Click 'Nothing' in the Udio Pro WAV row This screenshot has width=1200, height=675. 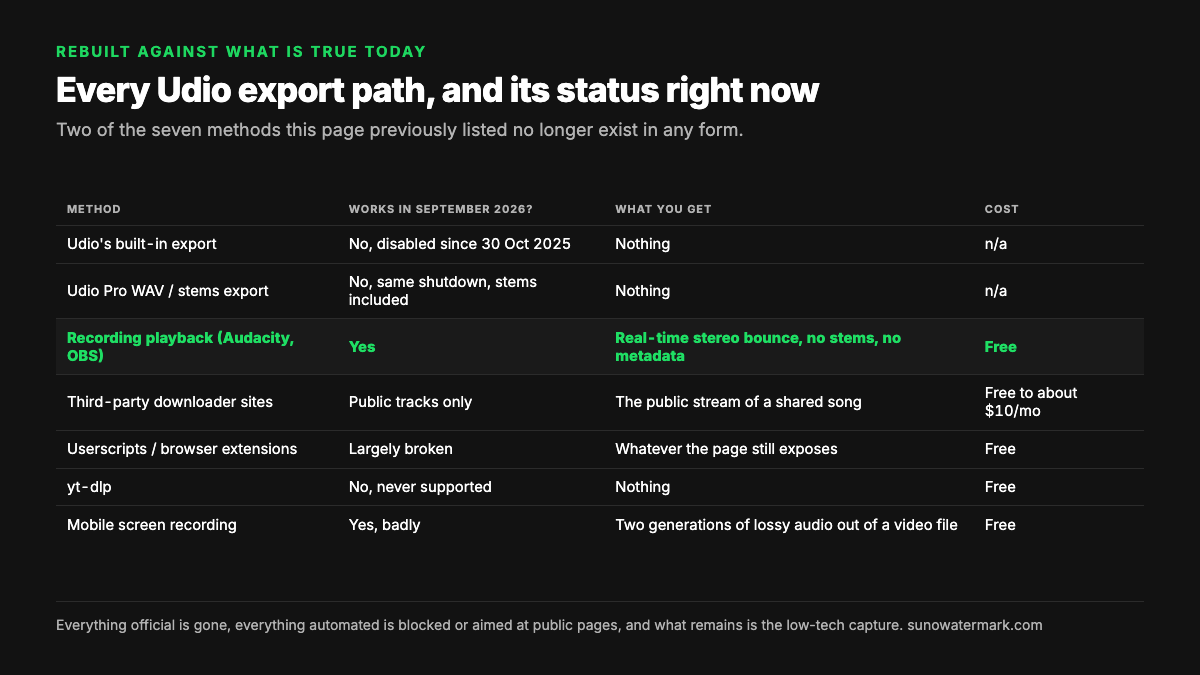click(x=642, y=291)
